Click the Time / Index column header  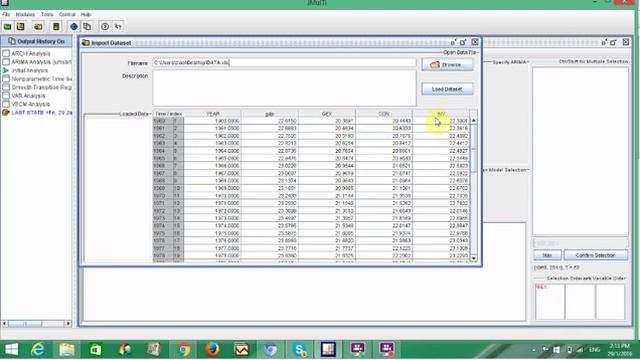[x=169, y=113]
